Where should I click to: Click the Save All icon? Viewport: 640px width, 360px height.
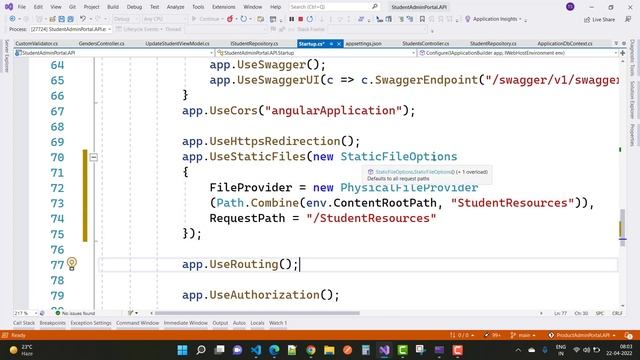(x=70, y=19)
